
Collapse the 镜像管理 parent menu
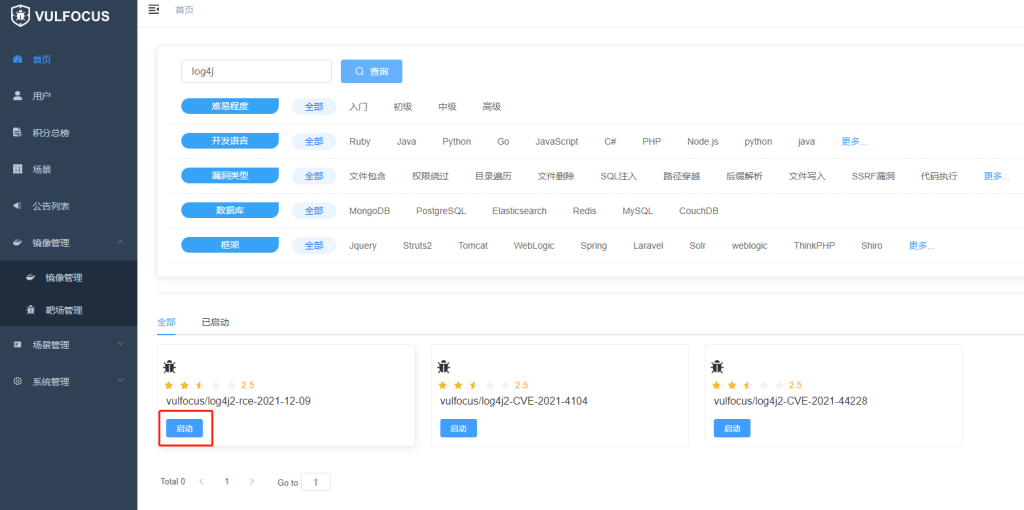69,242
